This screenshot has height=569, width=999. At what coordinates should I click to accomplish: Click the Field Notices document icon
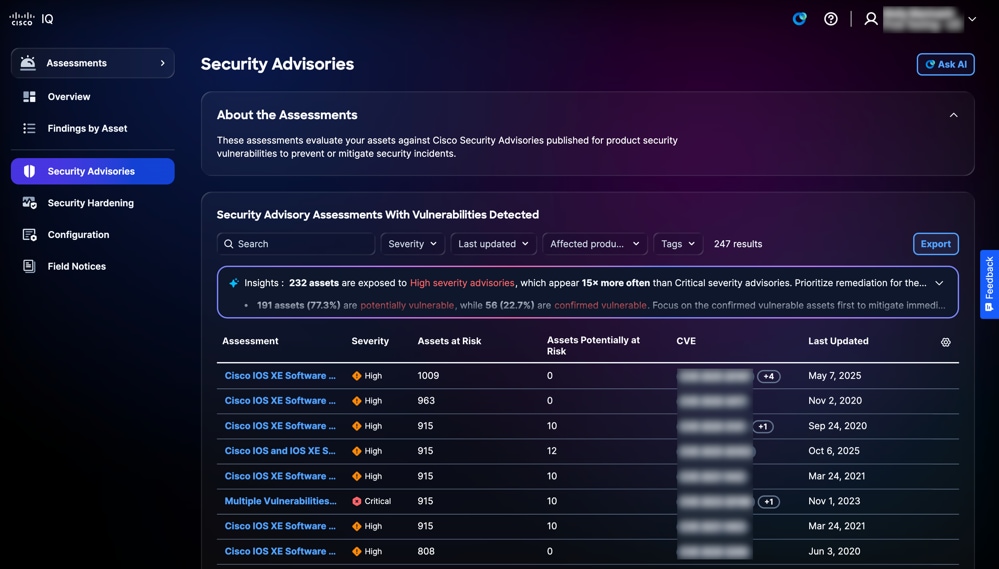click(x=29, y=266)
